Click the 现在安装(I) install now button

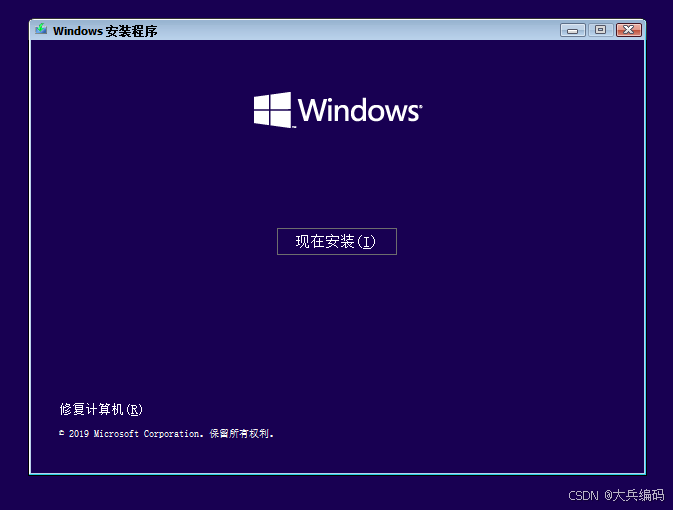[x=337, y=241]
